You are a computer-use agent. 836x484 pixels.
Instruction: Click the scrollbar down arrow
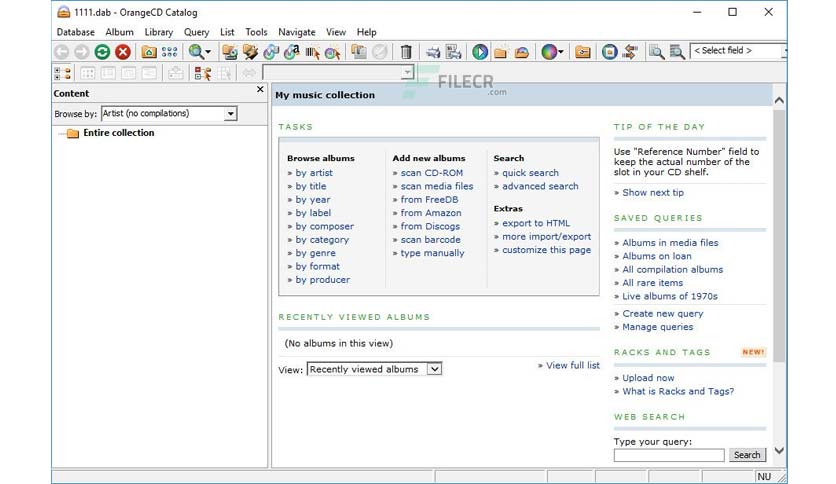[779, 450]
